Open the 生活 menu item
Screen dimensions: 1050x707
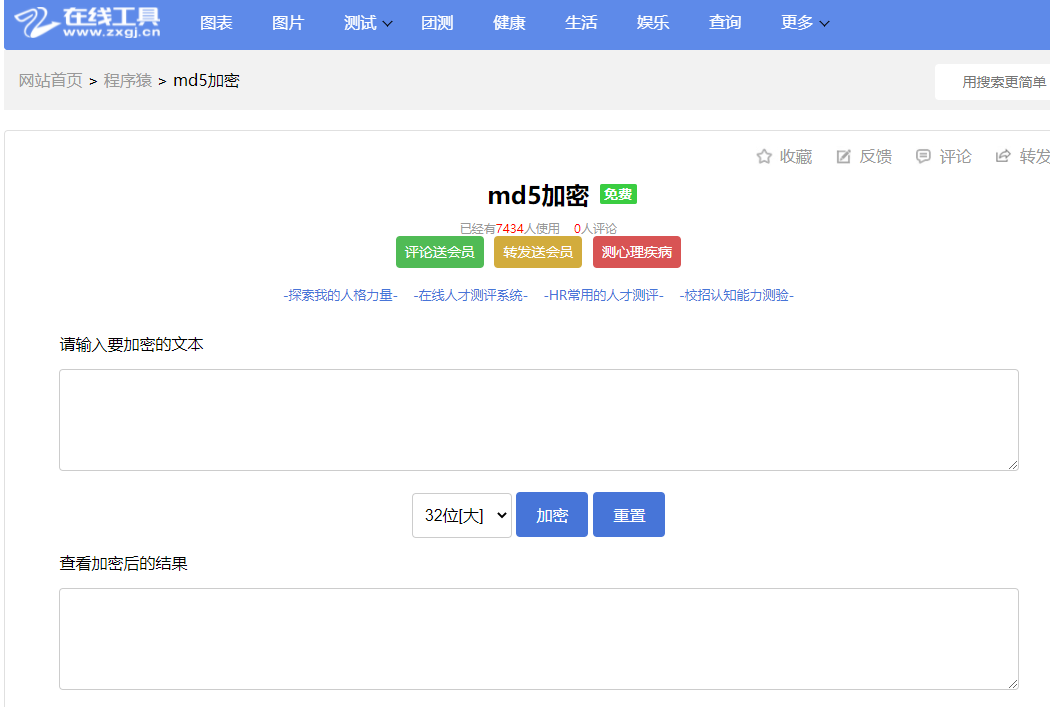pyautogui.click(x=581, y=23)
